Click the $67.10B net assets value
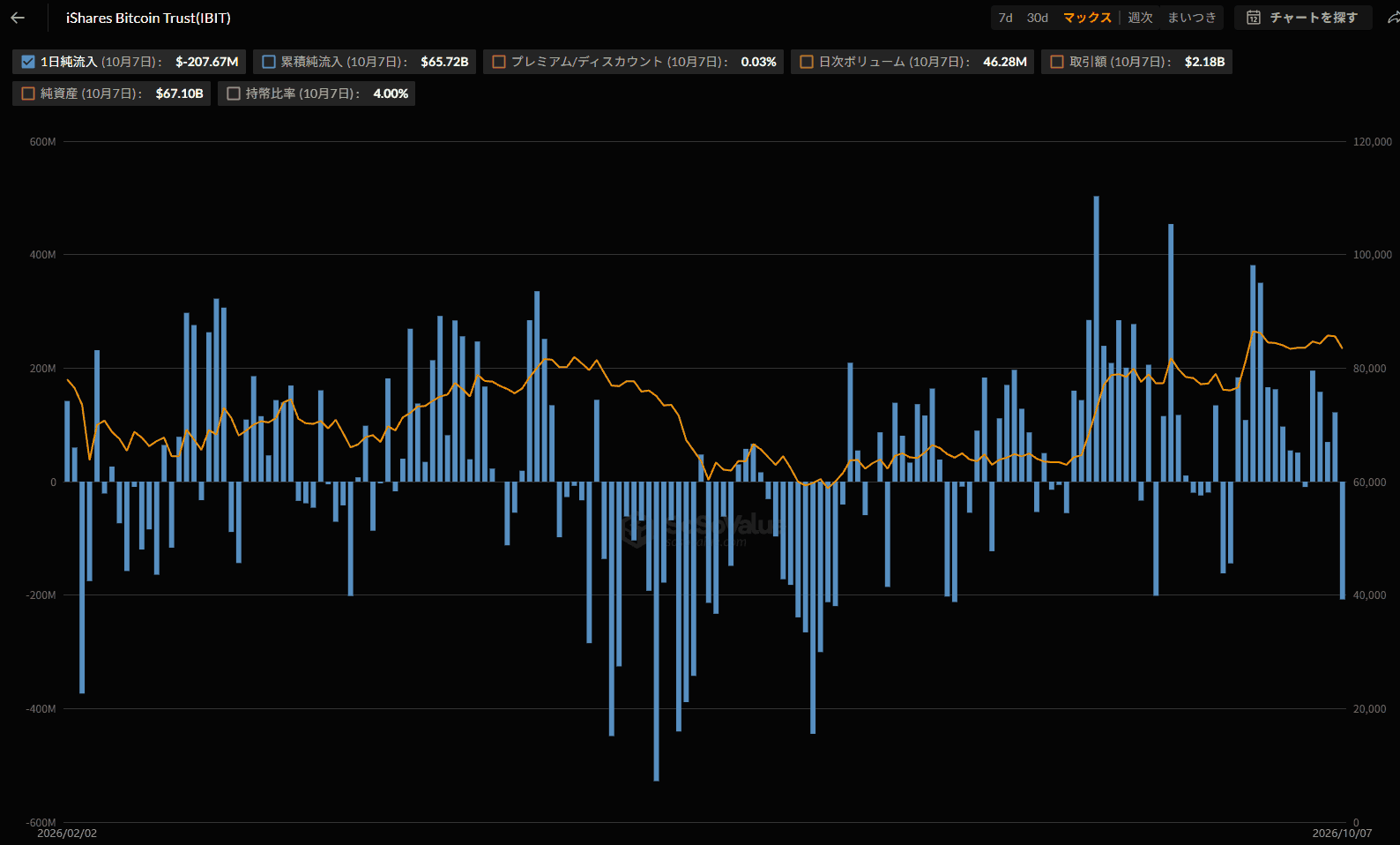 [180, 93]
